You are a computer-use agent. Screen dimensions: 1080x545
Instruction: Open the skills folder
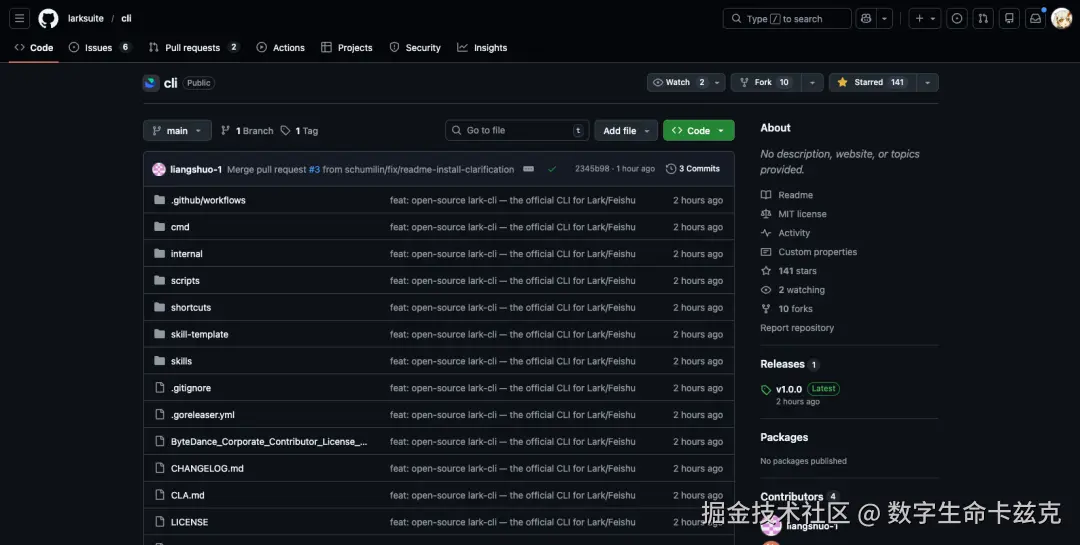(181, 361)
